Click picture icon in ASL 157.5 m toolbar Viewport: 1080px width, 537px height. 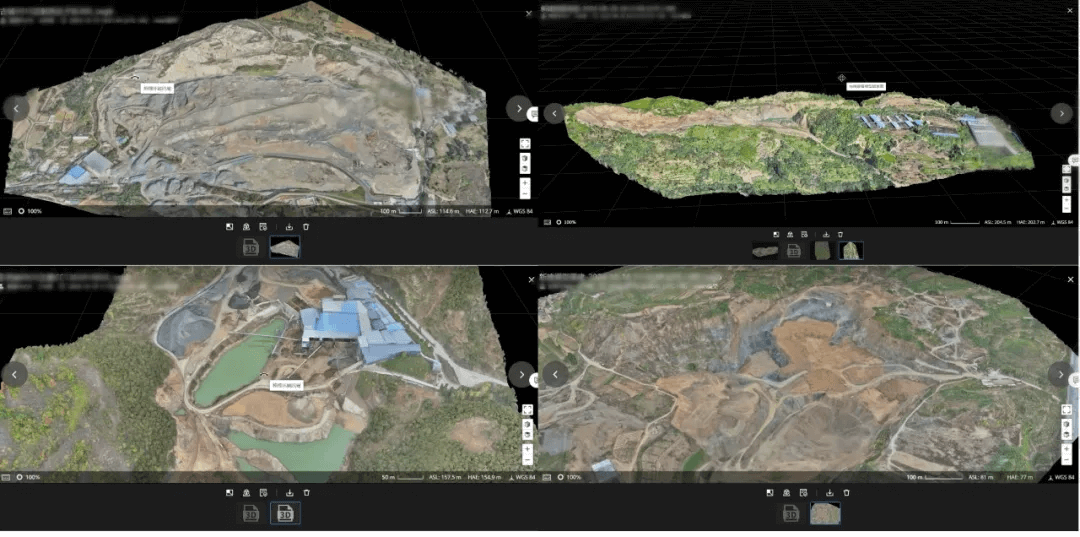[229, 493]
